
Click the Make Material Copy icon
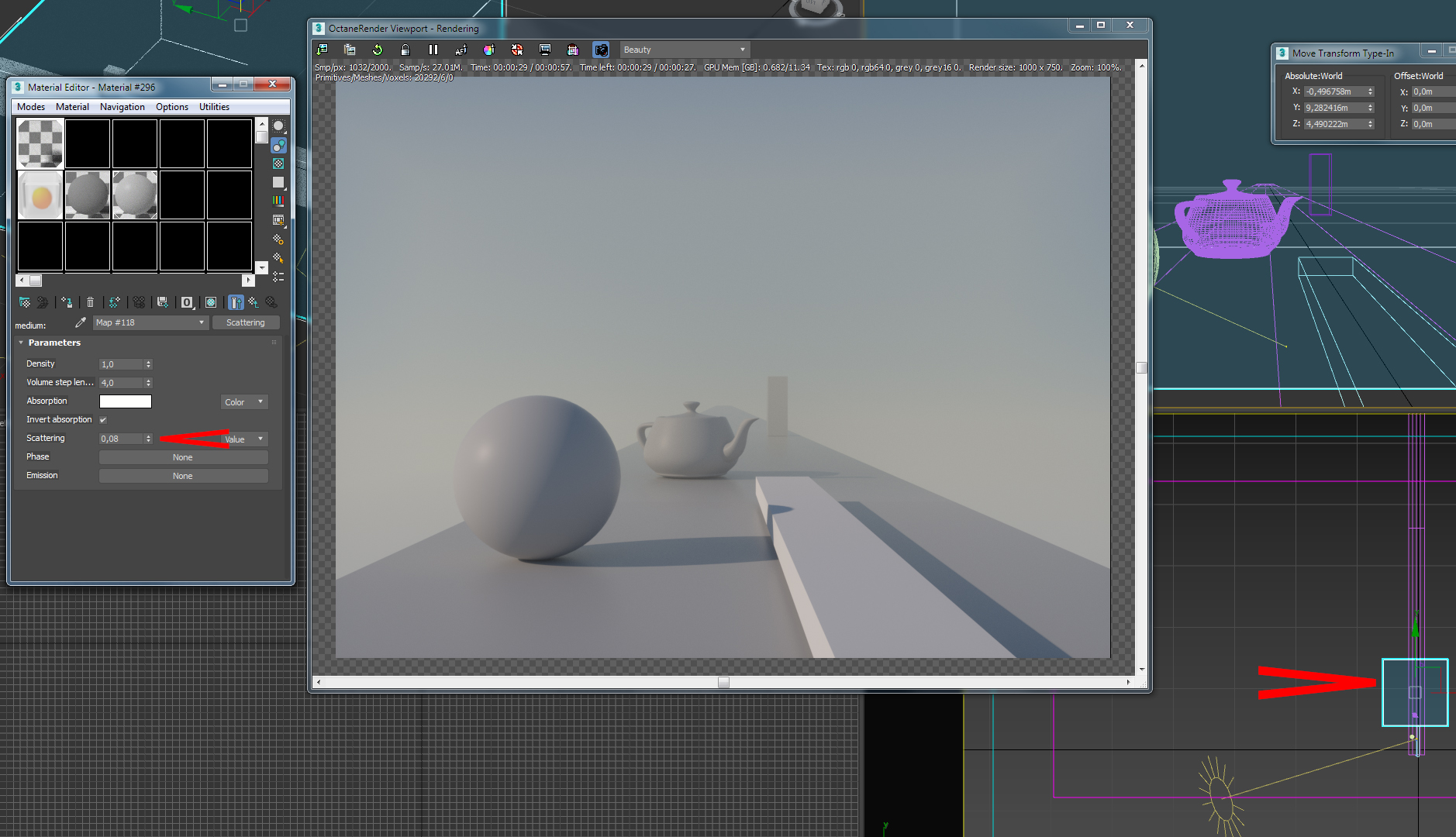tap(115, 302)
